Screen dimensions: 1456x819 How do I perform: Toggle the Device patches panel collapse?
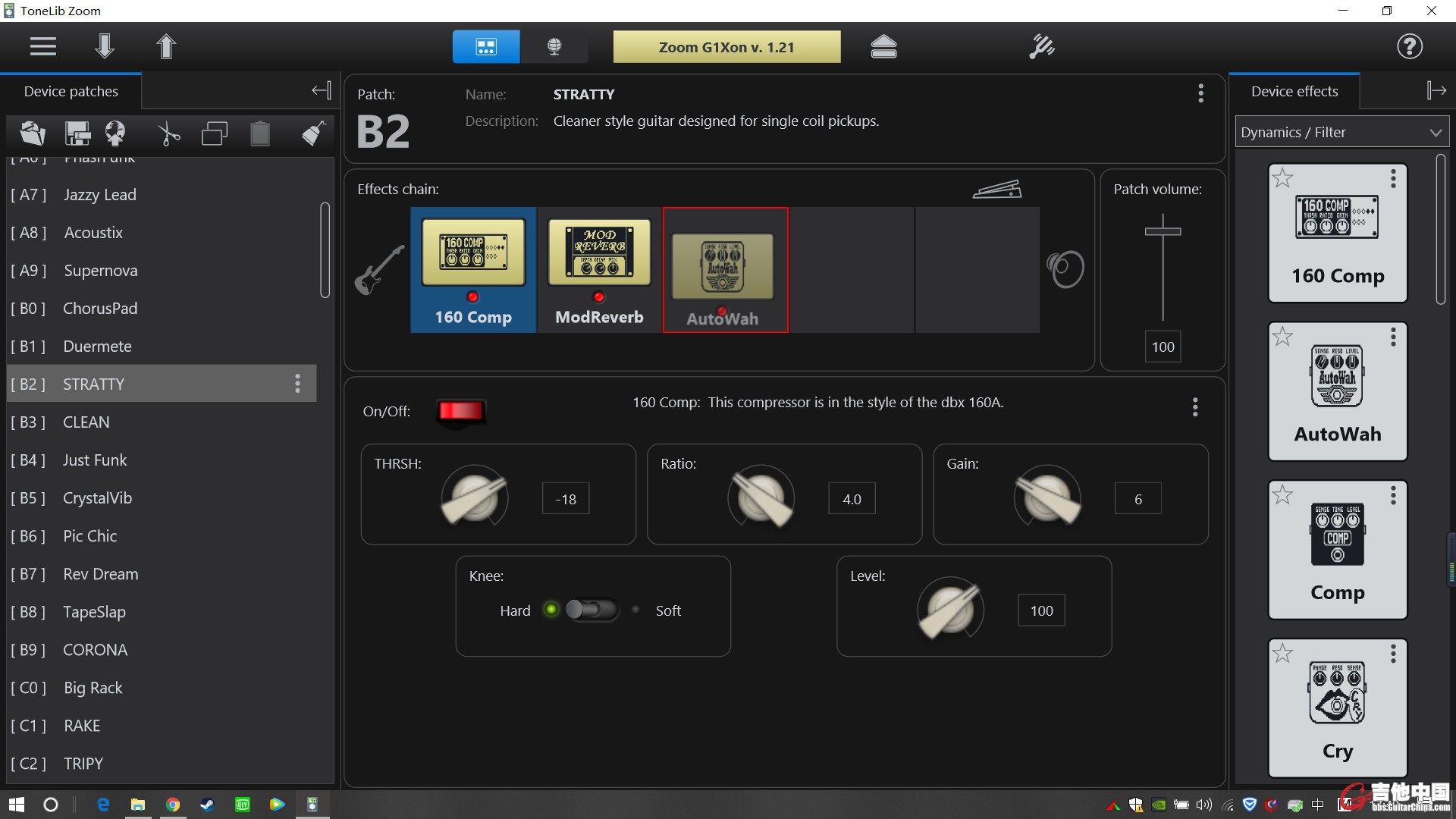(321, 90)
